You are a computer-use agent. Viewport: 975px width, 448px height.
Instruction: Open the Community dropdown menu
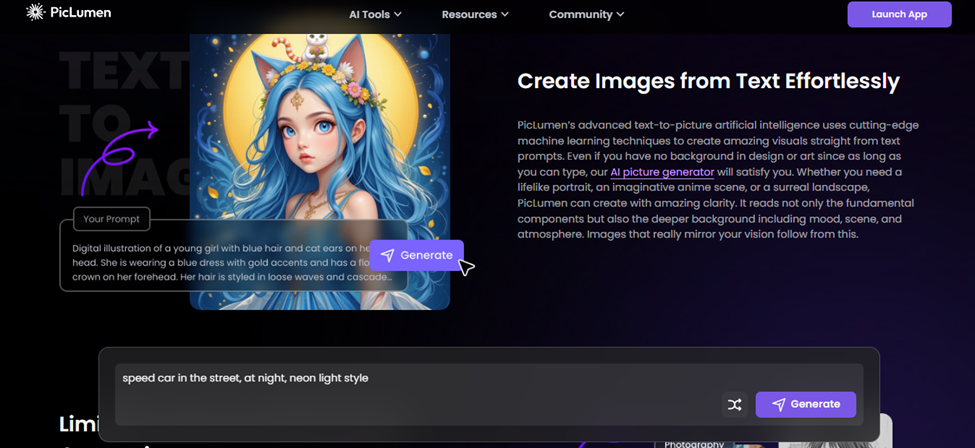(x=586, y=14)
